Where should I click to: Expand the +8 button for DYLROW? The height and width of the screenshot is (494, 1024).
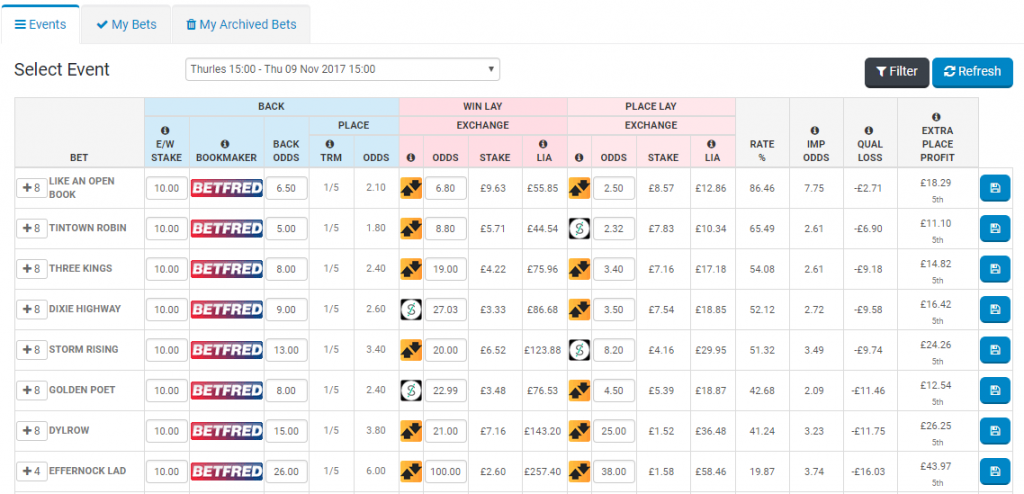(x=31, y=431)
